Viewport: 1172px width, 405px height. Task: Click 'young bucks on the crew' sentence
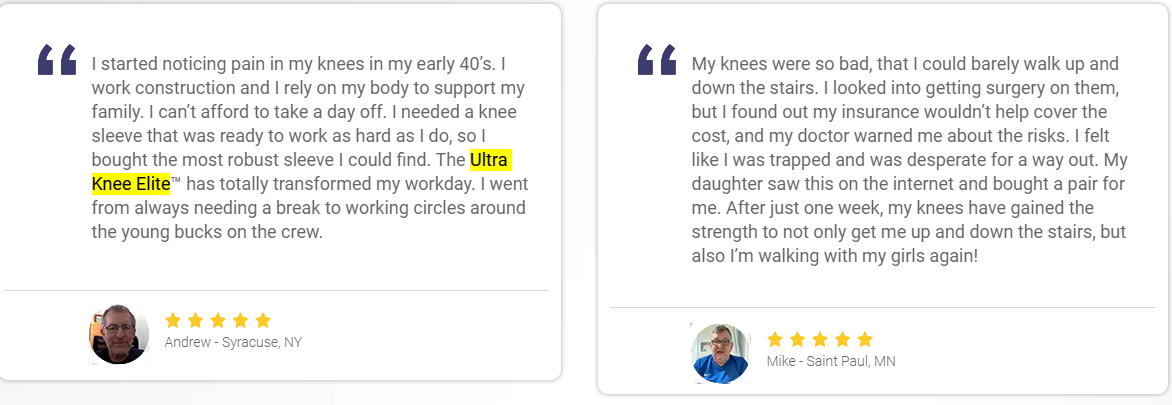(x=207, y=232)
